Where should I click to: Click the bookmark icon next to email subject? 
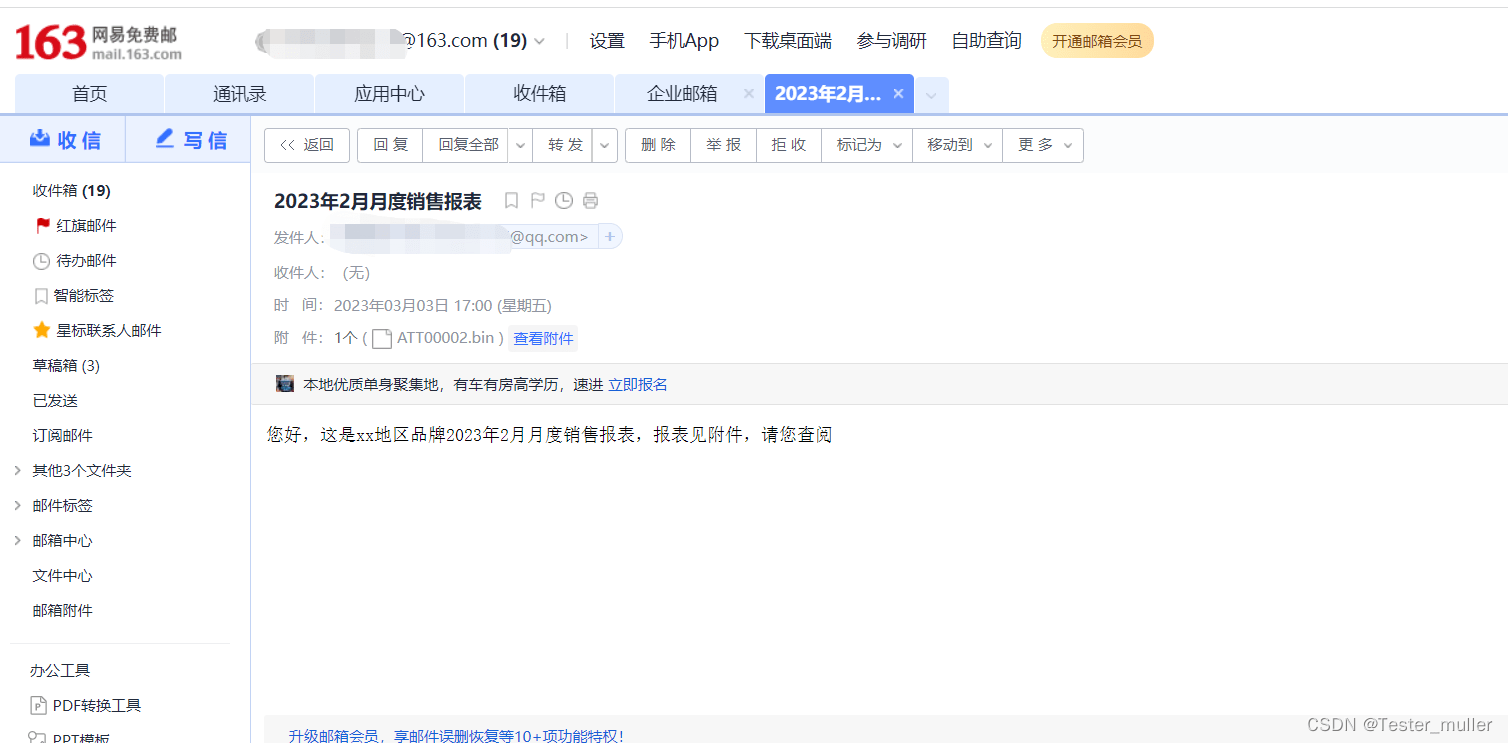pyautogui.click(x=511, y=200)
